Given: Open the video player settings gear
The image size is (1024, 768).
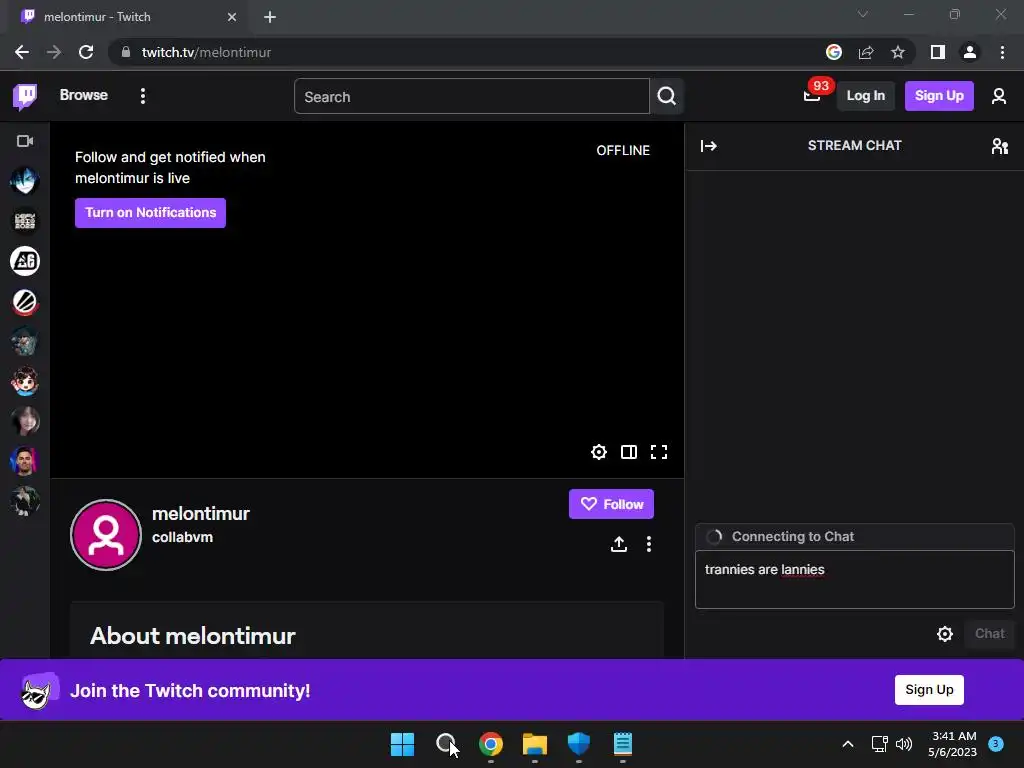Looking at the screenshot, I should pos(598,452).
